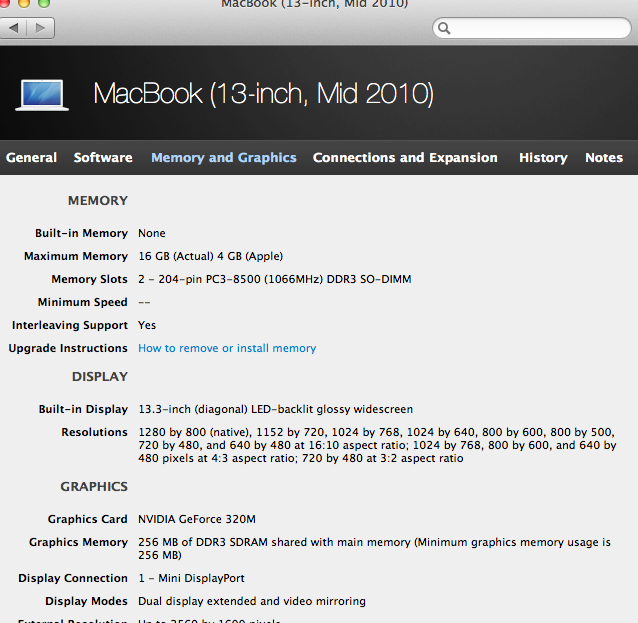Click the 'Yes' interleaving support value
Screen dimensions: 638x623
147,325
